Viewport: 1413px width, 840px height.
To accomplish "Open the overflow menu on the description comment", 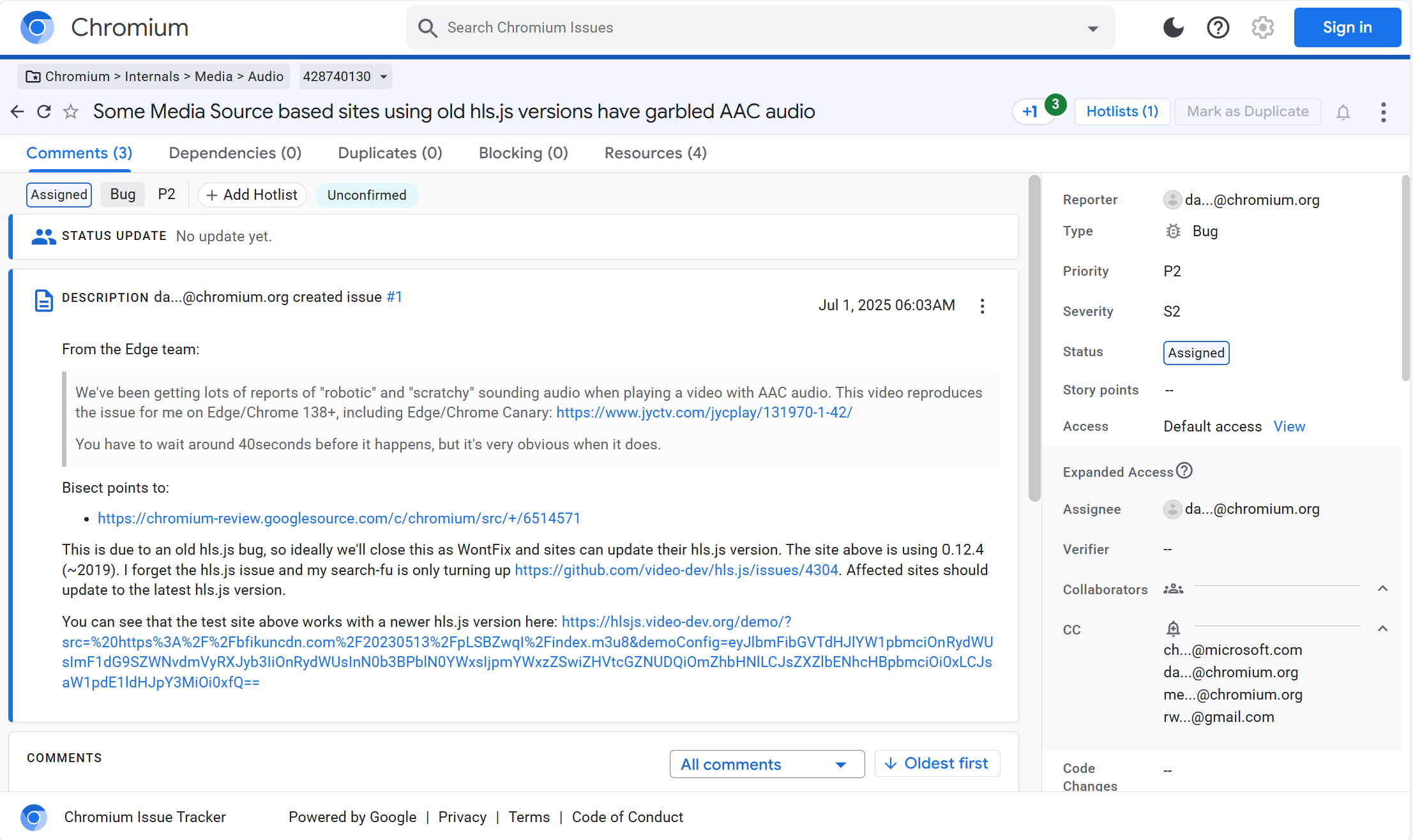I will (982, 306).
